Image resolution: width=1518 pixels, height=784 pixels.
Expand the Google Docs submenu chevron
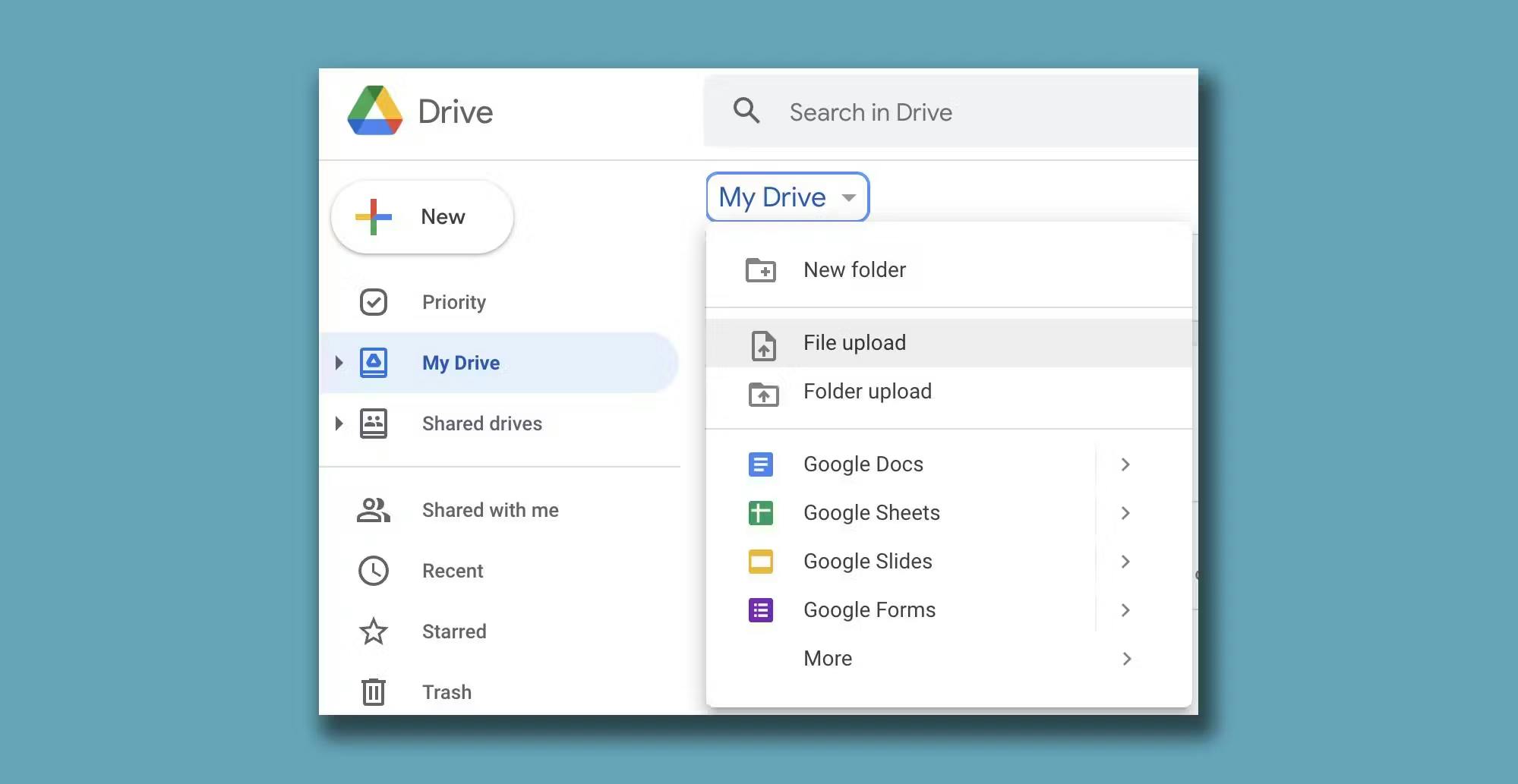click(x=1125, y=464)
